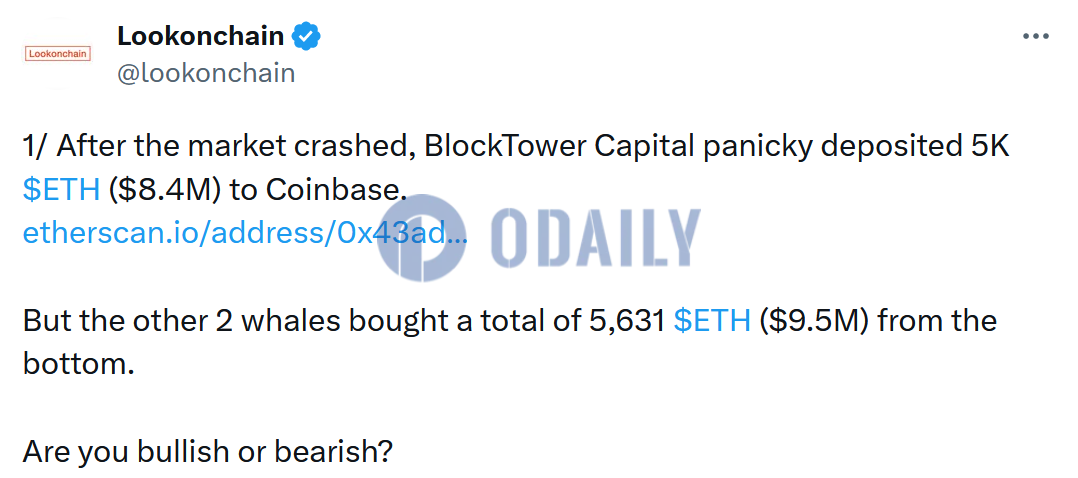The height and width of the screenshot is (478, 1078).
Task: Click the '5,631' number in the tweet
Action: 622,321
